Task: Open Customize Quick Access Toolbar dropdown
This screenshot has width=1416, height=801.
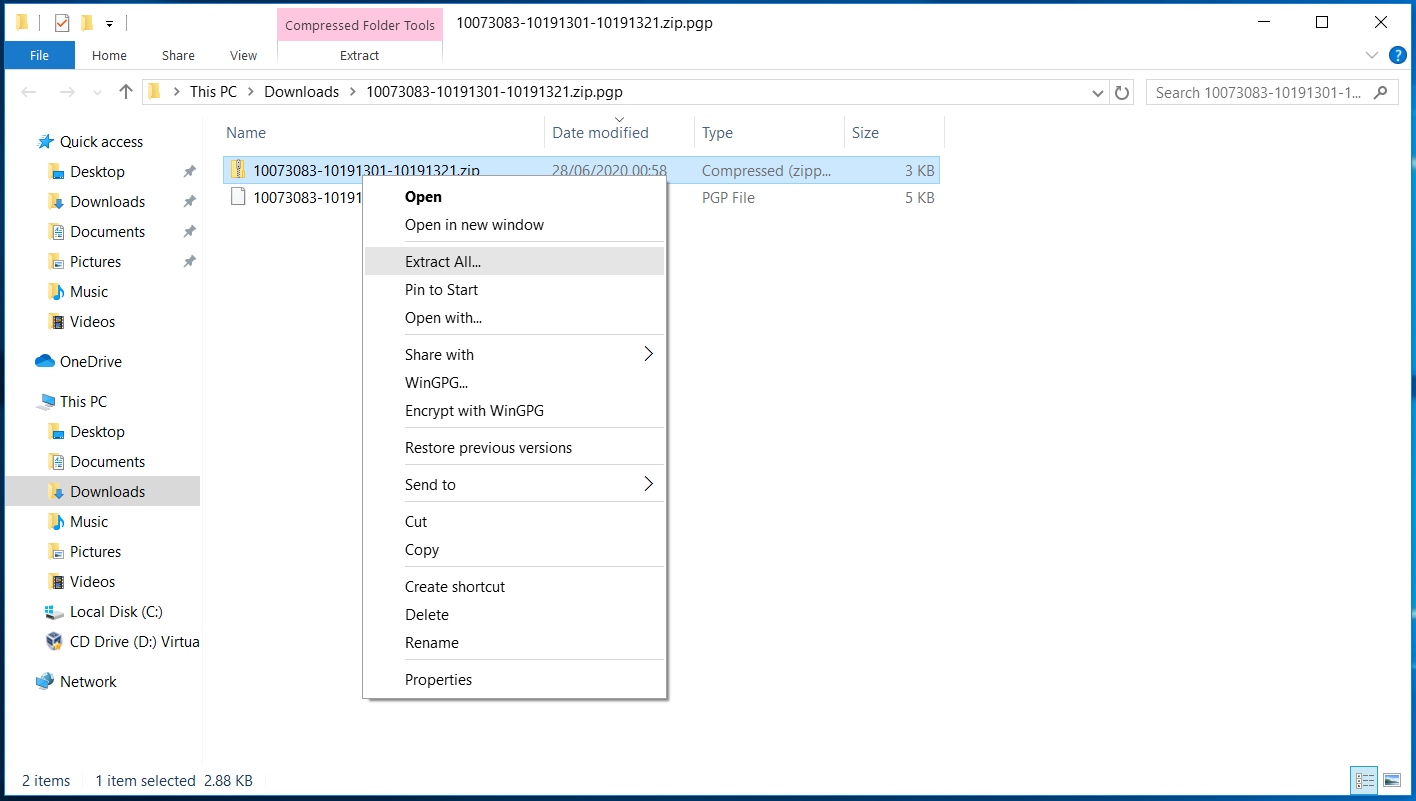Action: click(109, 23)
